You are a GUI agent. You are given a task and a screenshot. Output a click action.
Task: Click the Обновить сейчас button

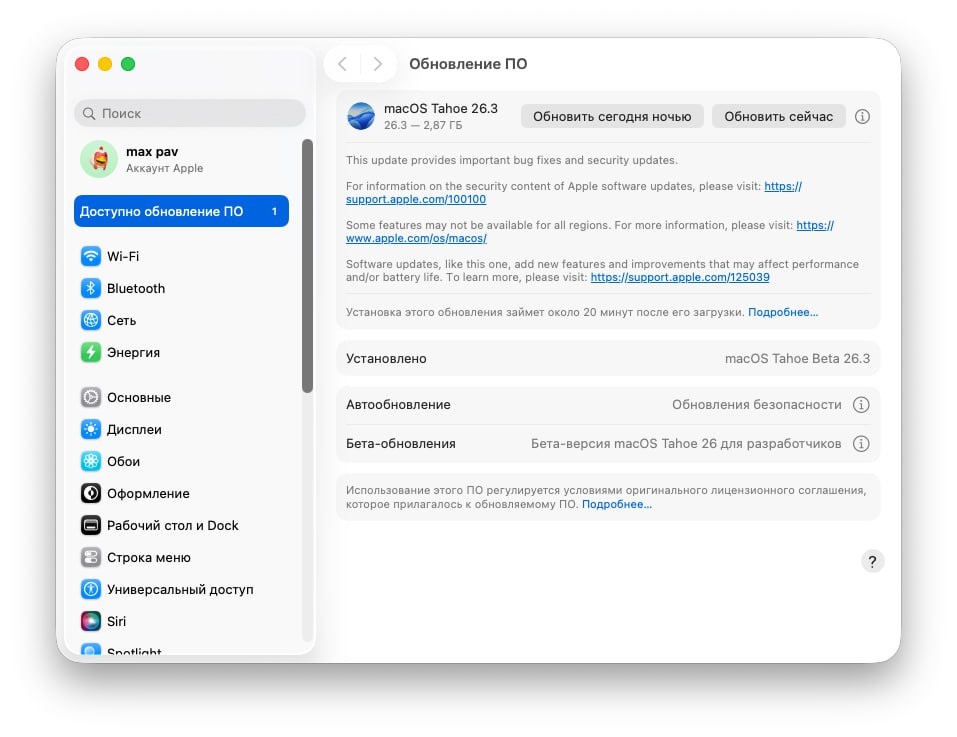tap(778, 117)
